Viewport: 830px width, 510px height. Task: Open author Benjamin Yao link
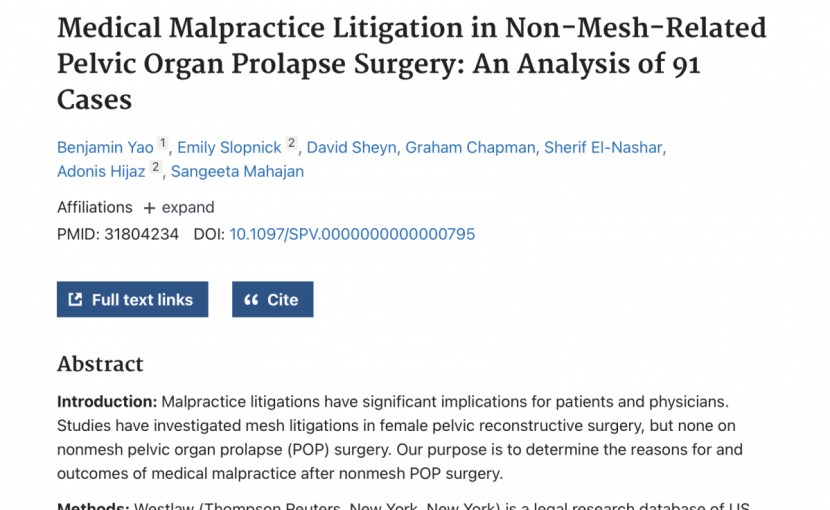tap(105, 147)
